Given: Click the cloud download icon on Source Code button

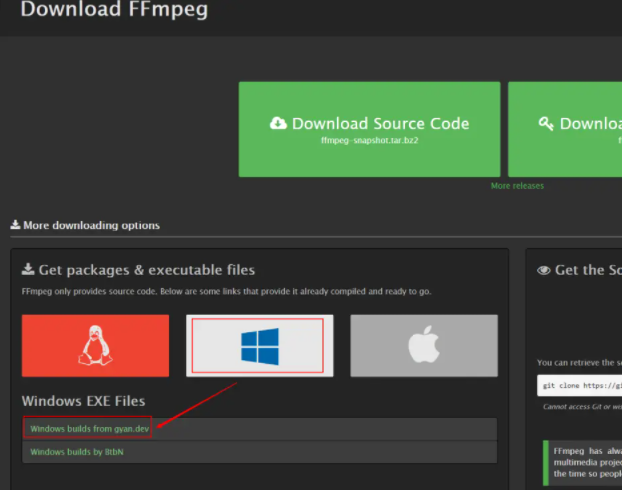Looking at the screenshot, I should (278, 123).
